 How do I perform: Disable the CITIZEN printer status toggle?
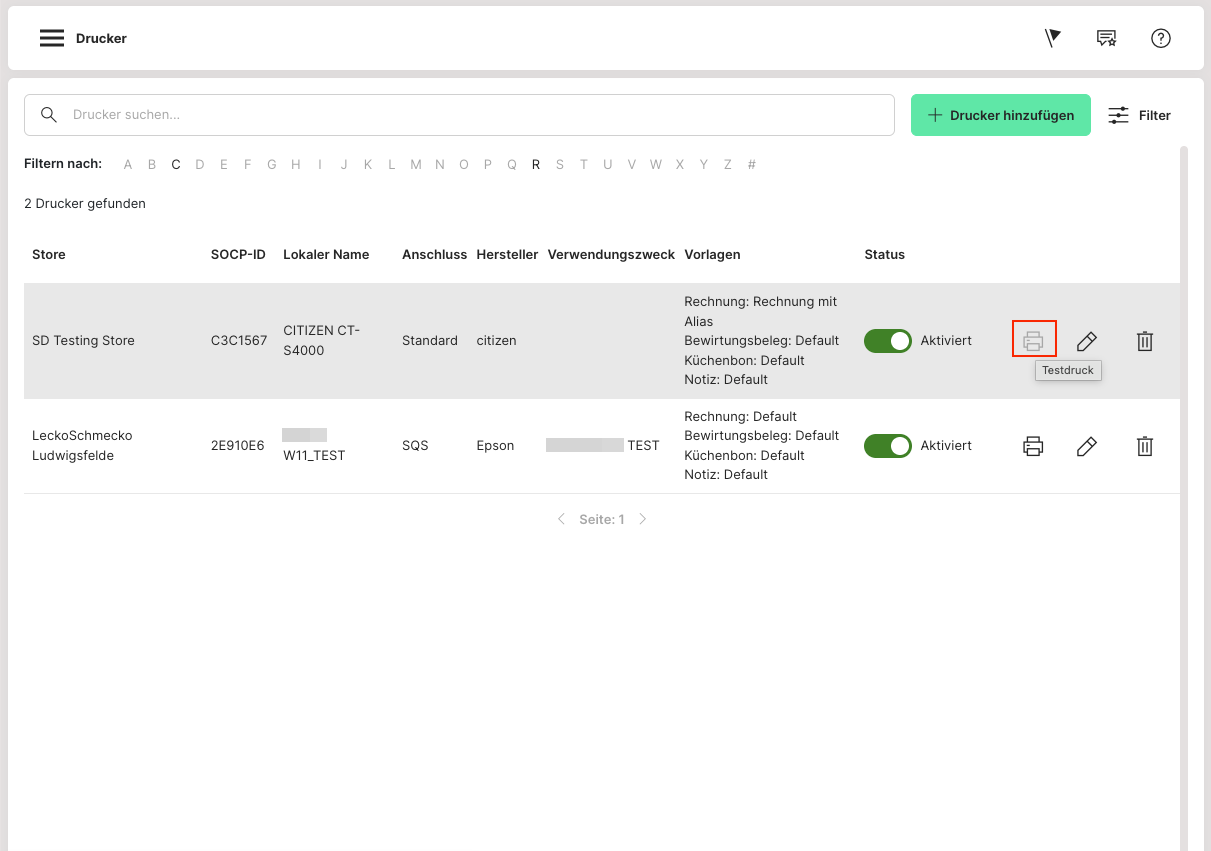888,341
